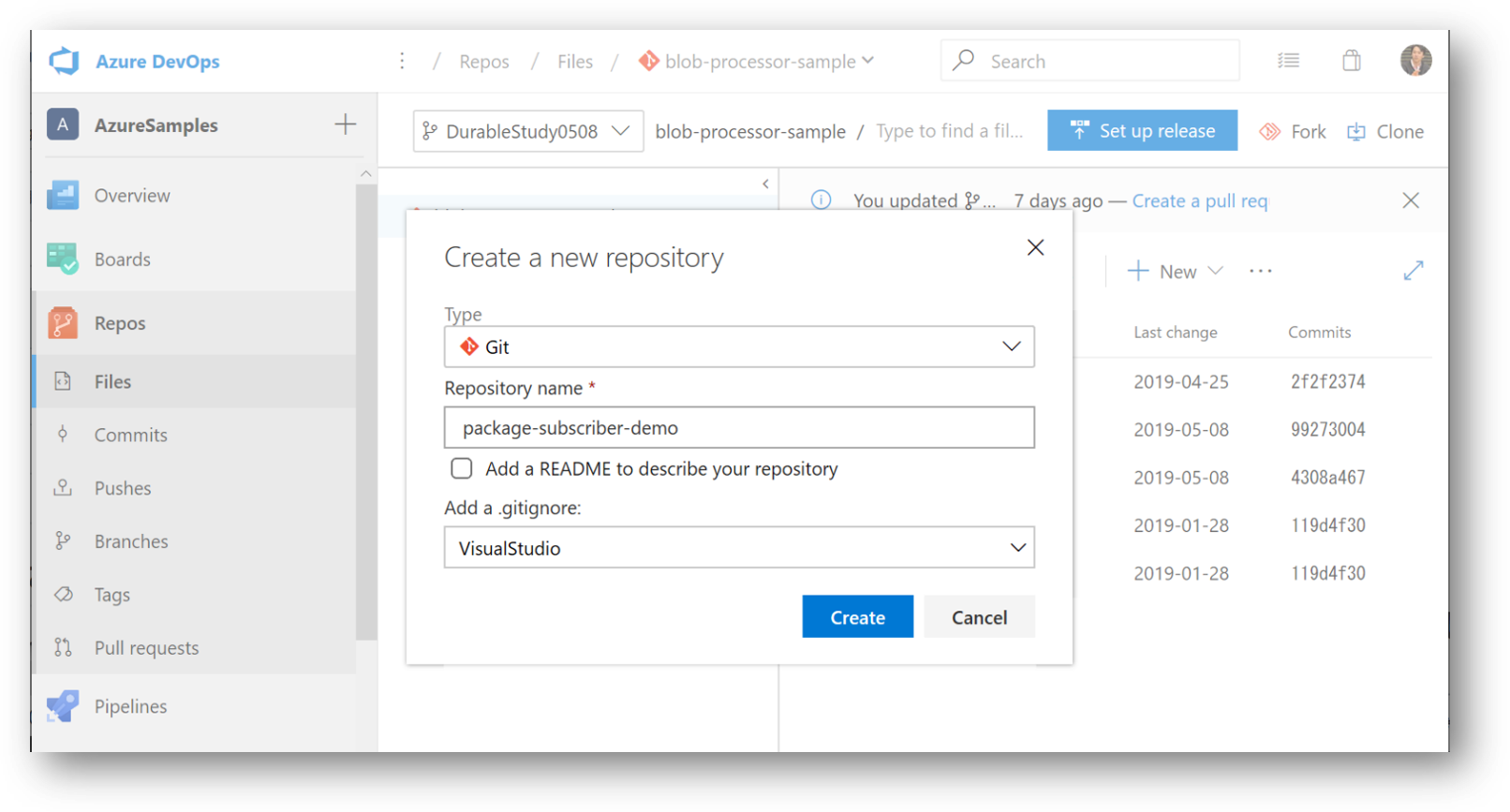
Task: Click the AzureSamples project name
Action: click(156, 125)
